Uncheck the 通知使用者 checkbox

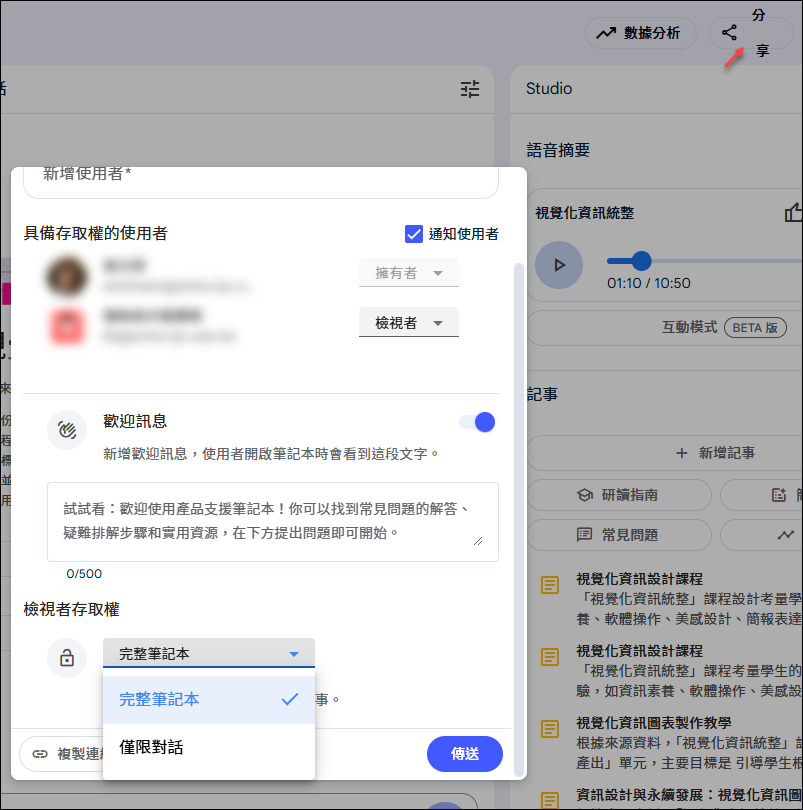413,233
